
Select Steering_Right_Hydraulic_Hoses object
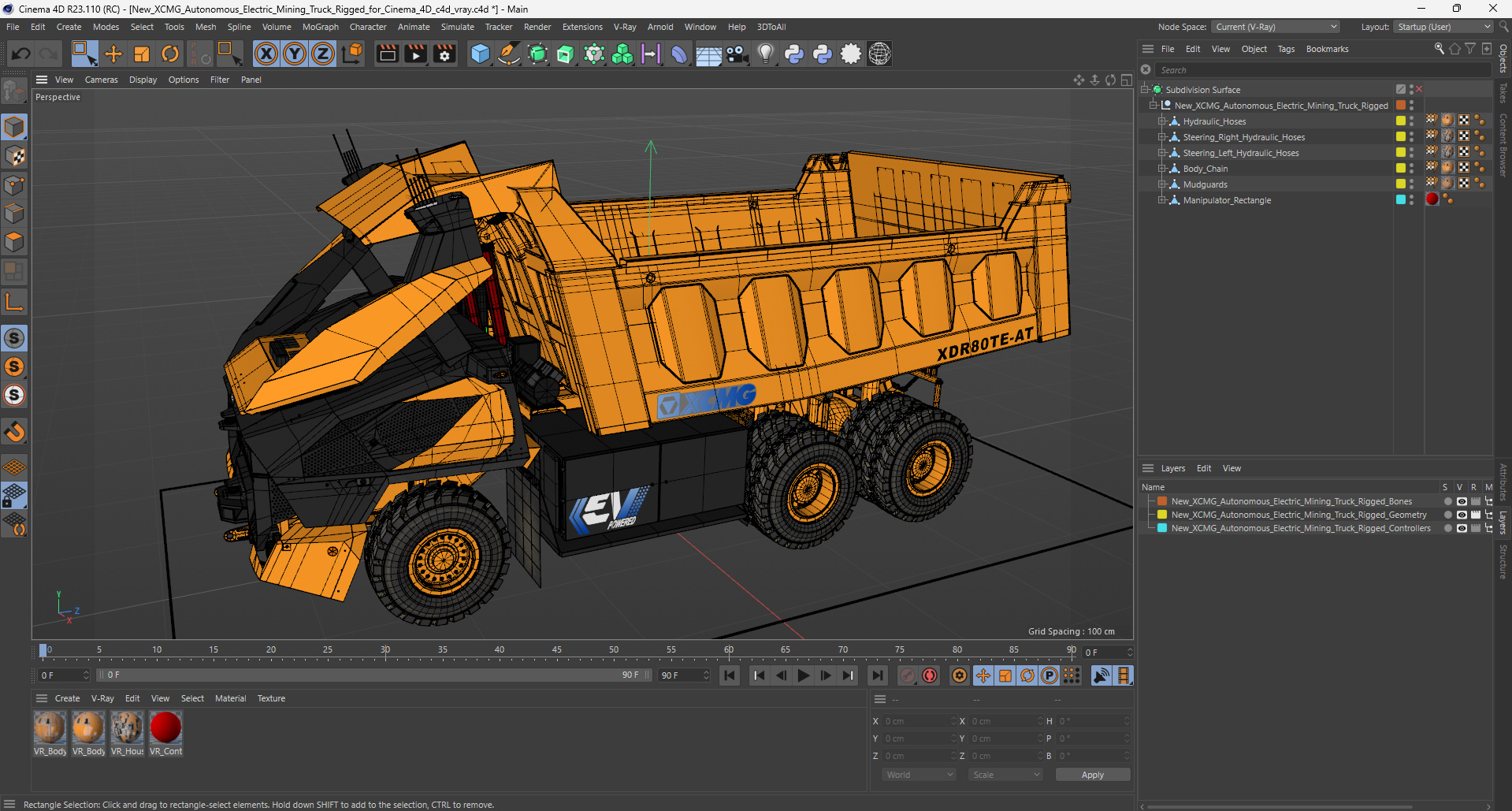pyautogui.click(x=1243, y=137)
